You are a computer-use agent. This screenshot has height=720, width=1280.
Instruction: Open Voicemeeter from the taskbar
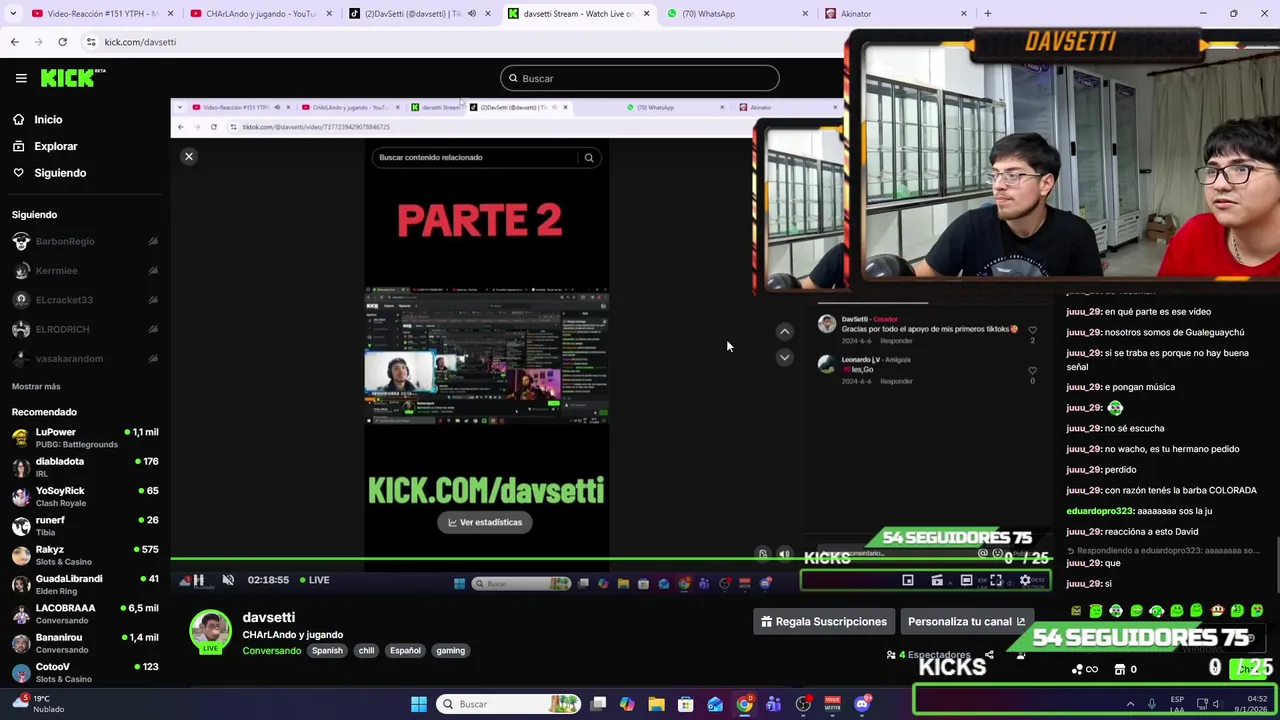click(x=832, y=704)
